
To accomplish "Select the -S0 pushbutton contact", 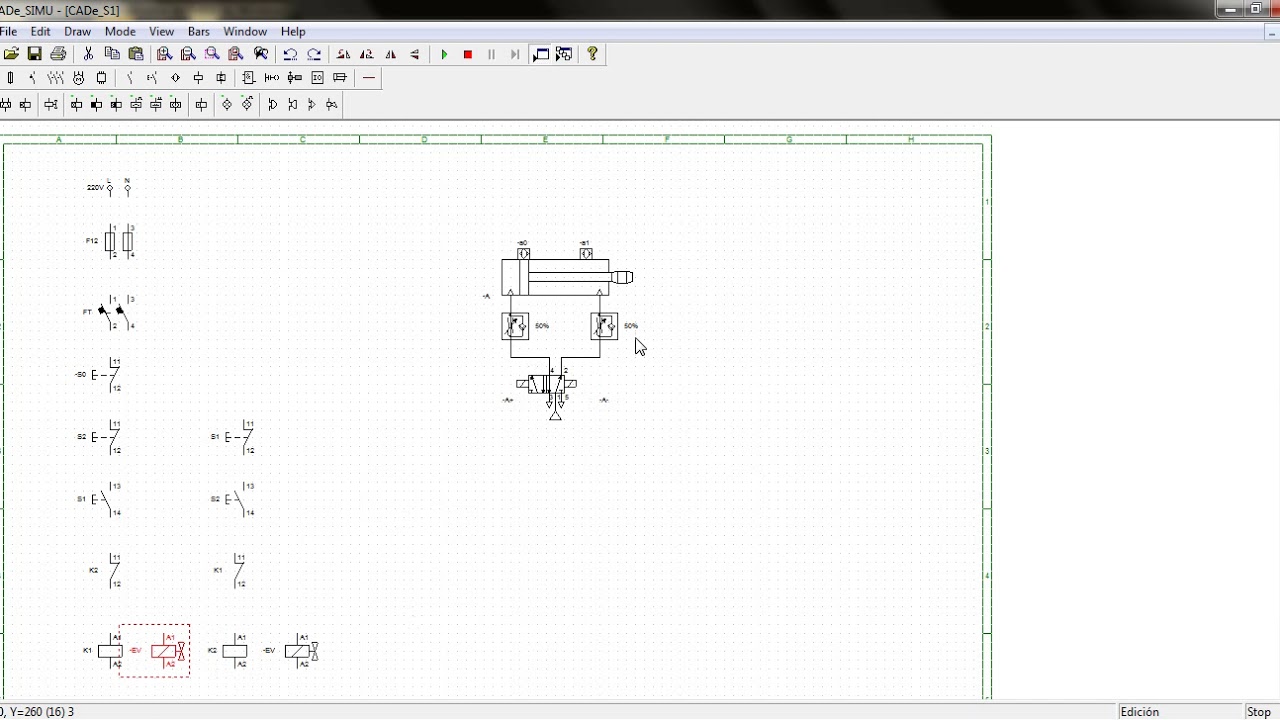I will coord(107,375).
